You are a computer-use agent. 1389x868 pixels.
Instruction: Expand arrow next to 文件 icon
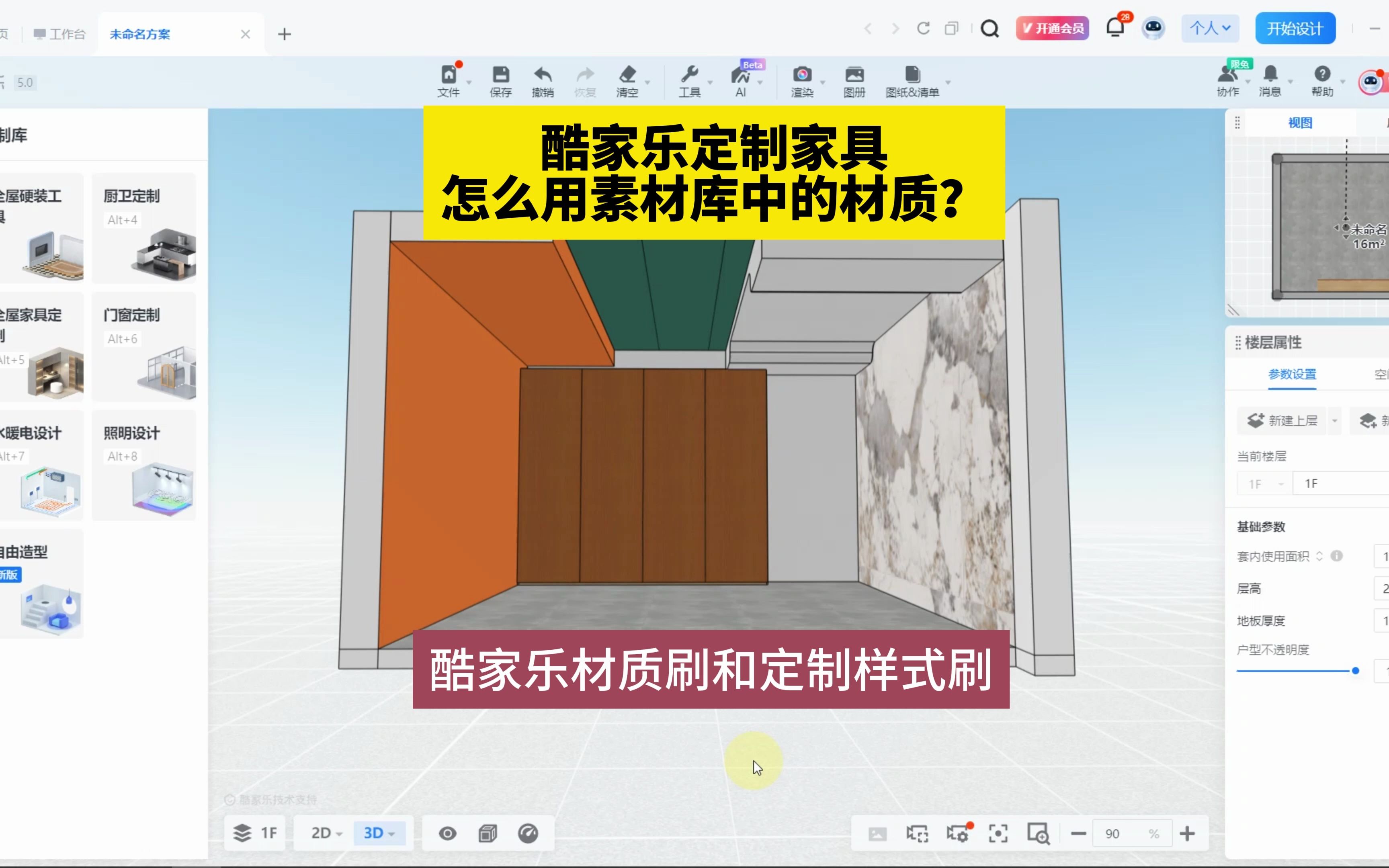click(x=469, y=83)
